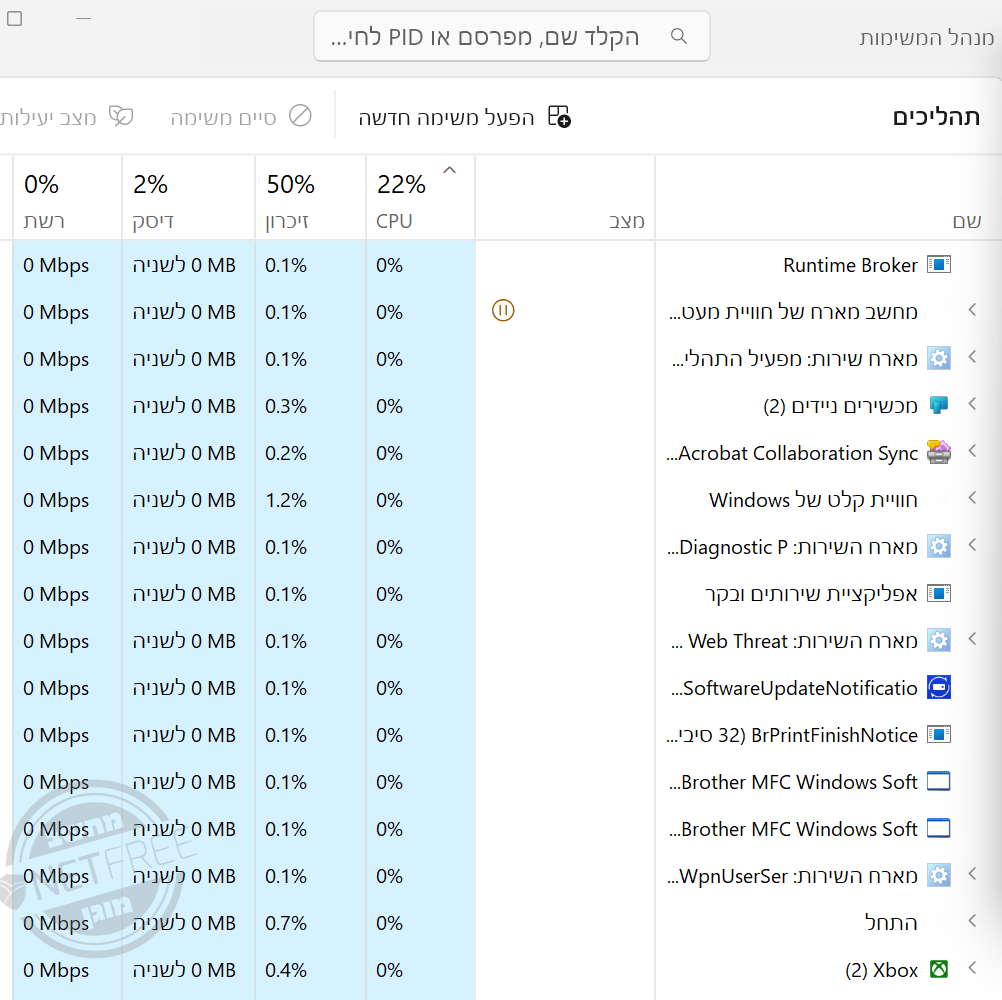This screenshot has width=1002, height=1000.
Task: Expand the מארח שירות: מפעיל התהלי row
Action: [973, 357]
